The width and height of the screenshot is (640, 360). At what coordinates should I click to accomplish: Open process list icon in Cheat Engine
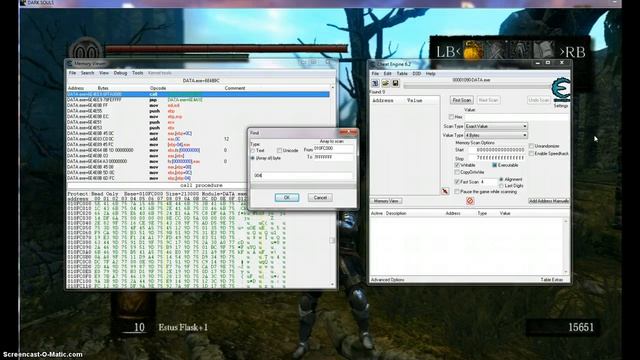tap(375, 83)
